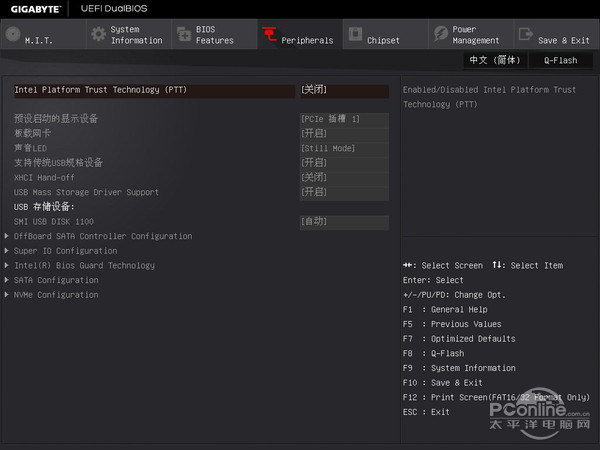Viewport: 600px width, 450px height.
Task: Expand Intel(R) Bios Guard Technology arrow
Action: (7, 265)
